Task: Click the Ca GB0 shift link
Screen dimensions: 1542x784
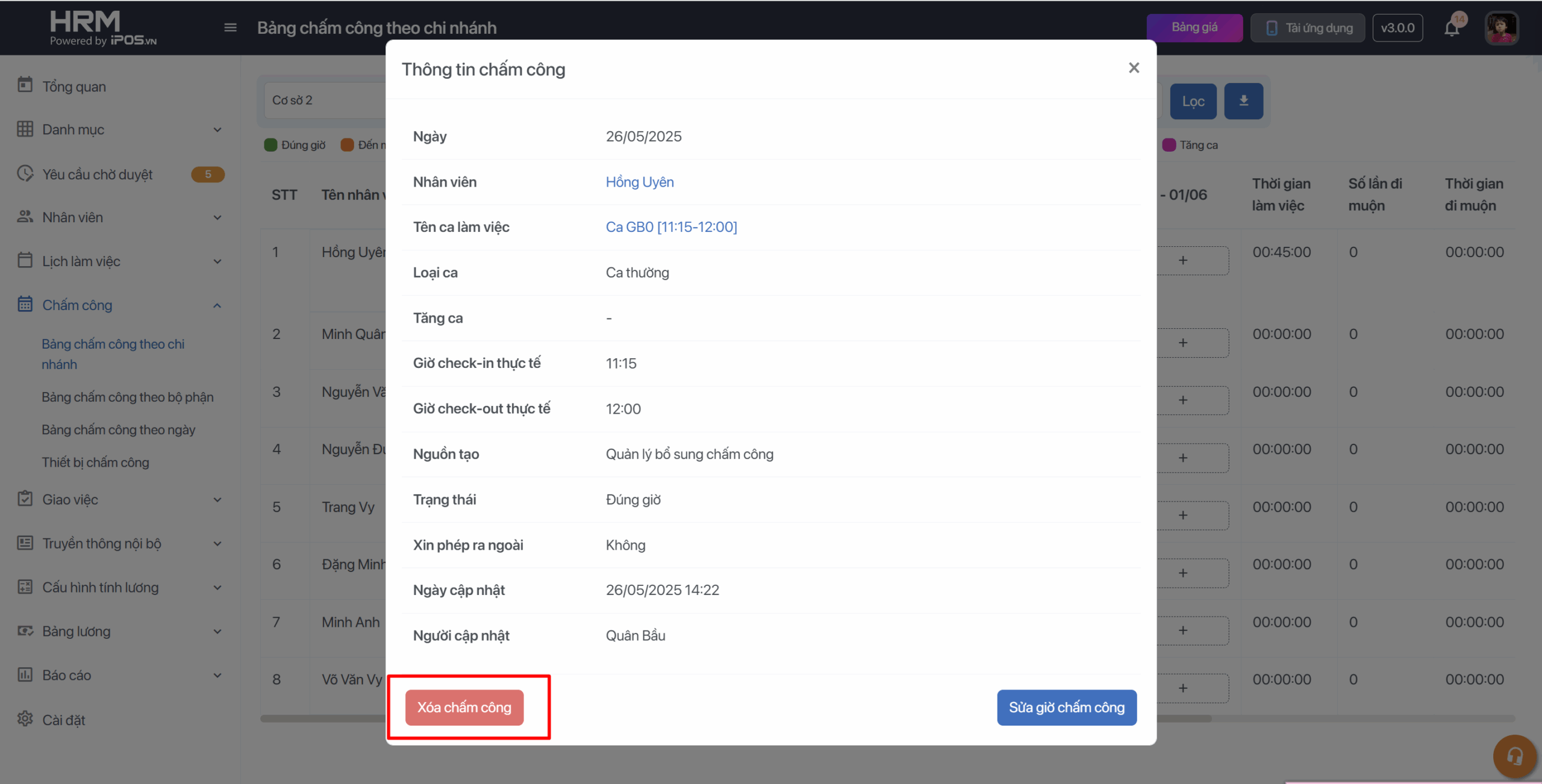Action: tap(671, 227)
